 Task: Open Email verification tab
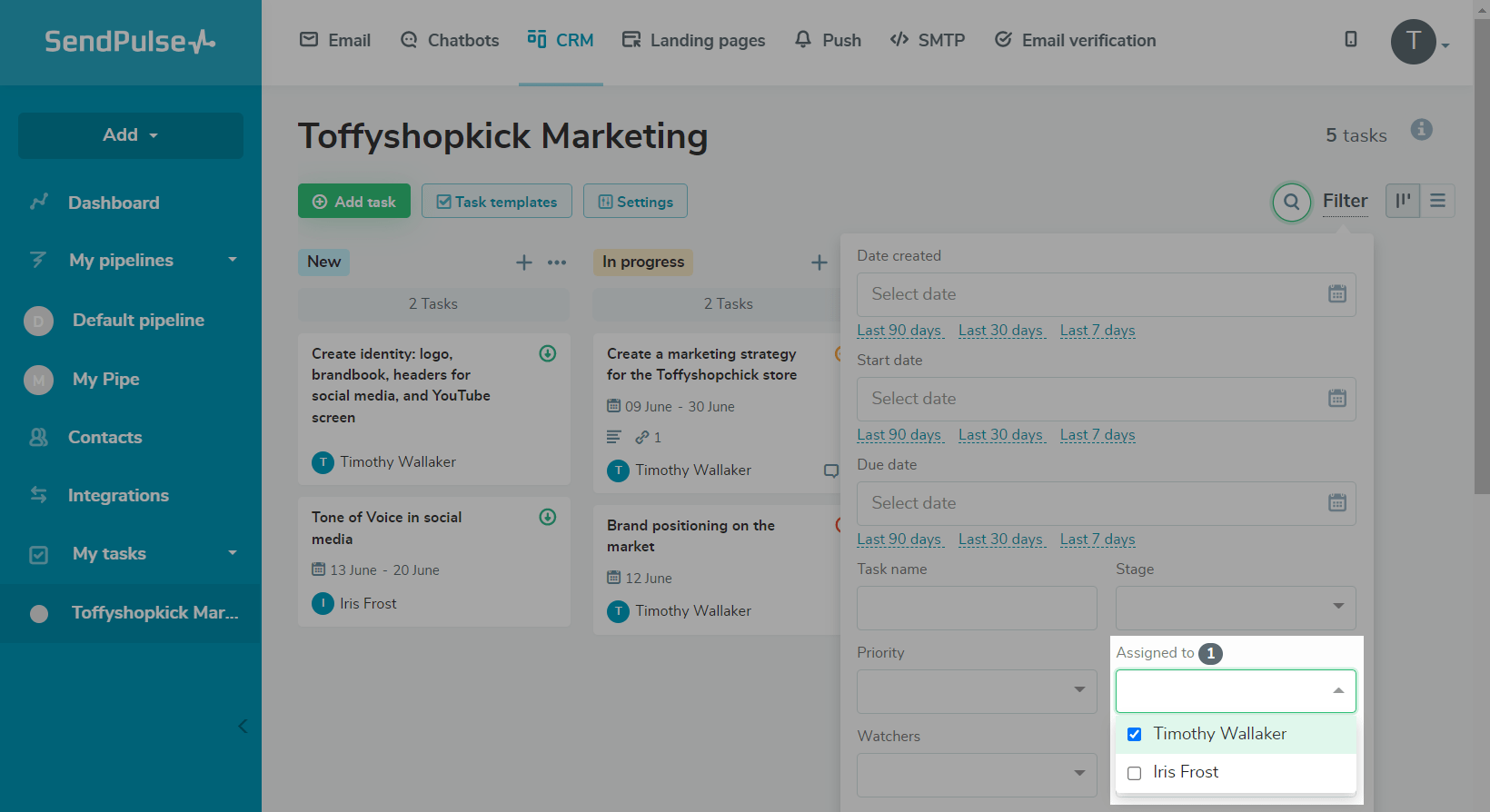(1075, 40)
